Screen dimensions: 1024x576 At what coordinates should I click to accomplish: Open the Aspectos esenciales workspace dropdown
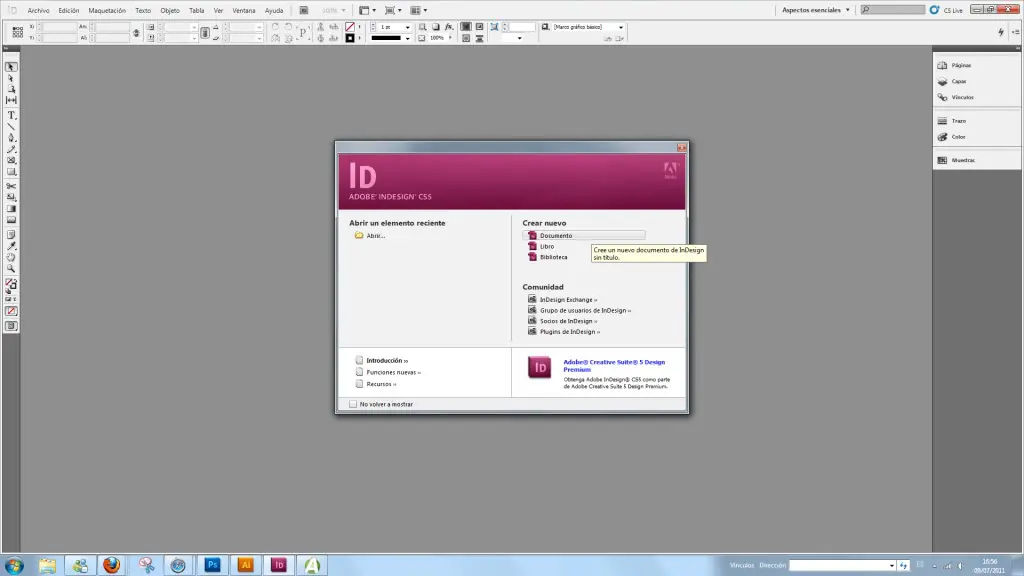(x=816, y=10)
